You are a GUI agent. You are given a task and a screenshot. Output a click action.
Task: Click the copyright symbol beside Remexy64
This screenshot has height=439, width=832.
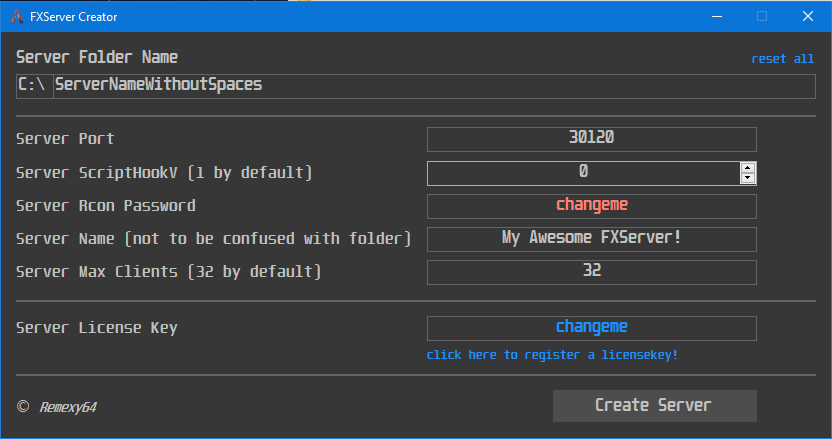tap(23, 406)
